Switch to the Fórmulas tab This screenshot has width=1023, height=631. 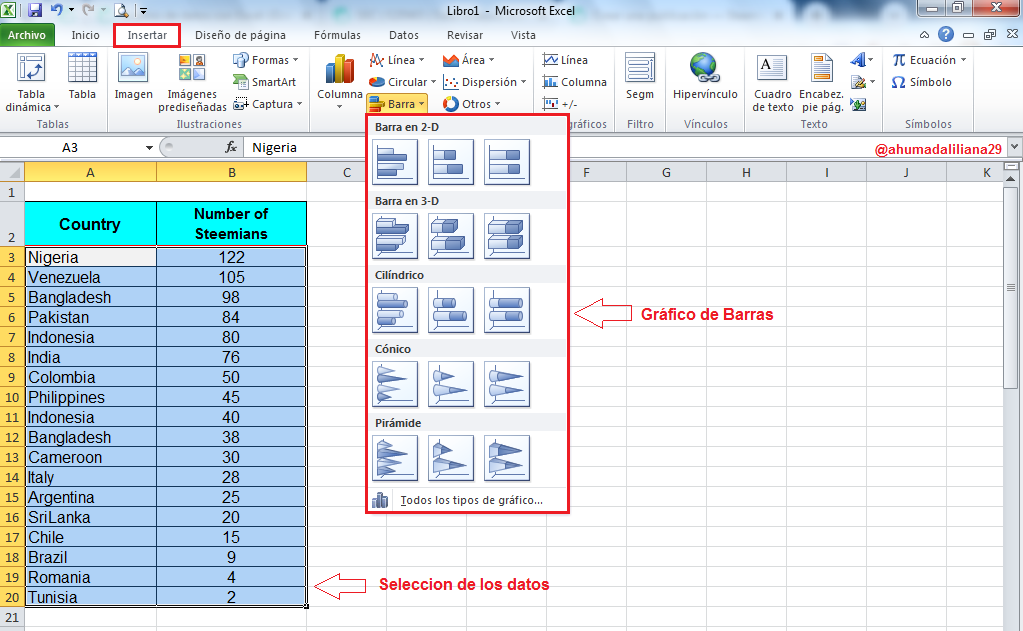337,35
